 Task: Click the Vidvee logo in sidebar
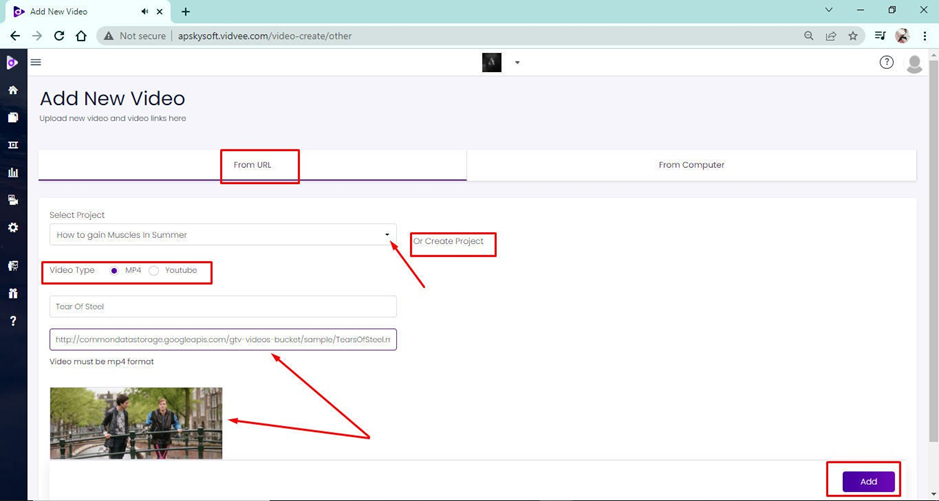pos(13,62)
